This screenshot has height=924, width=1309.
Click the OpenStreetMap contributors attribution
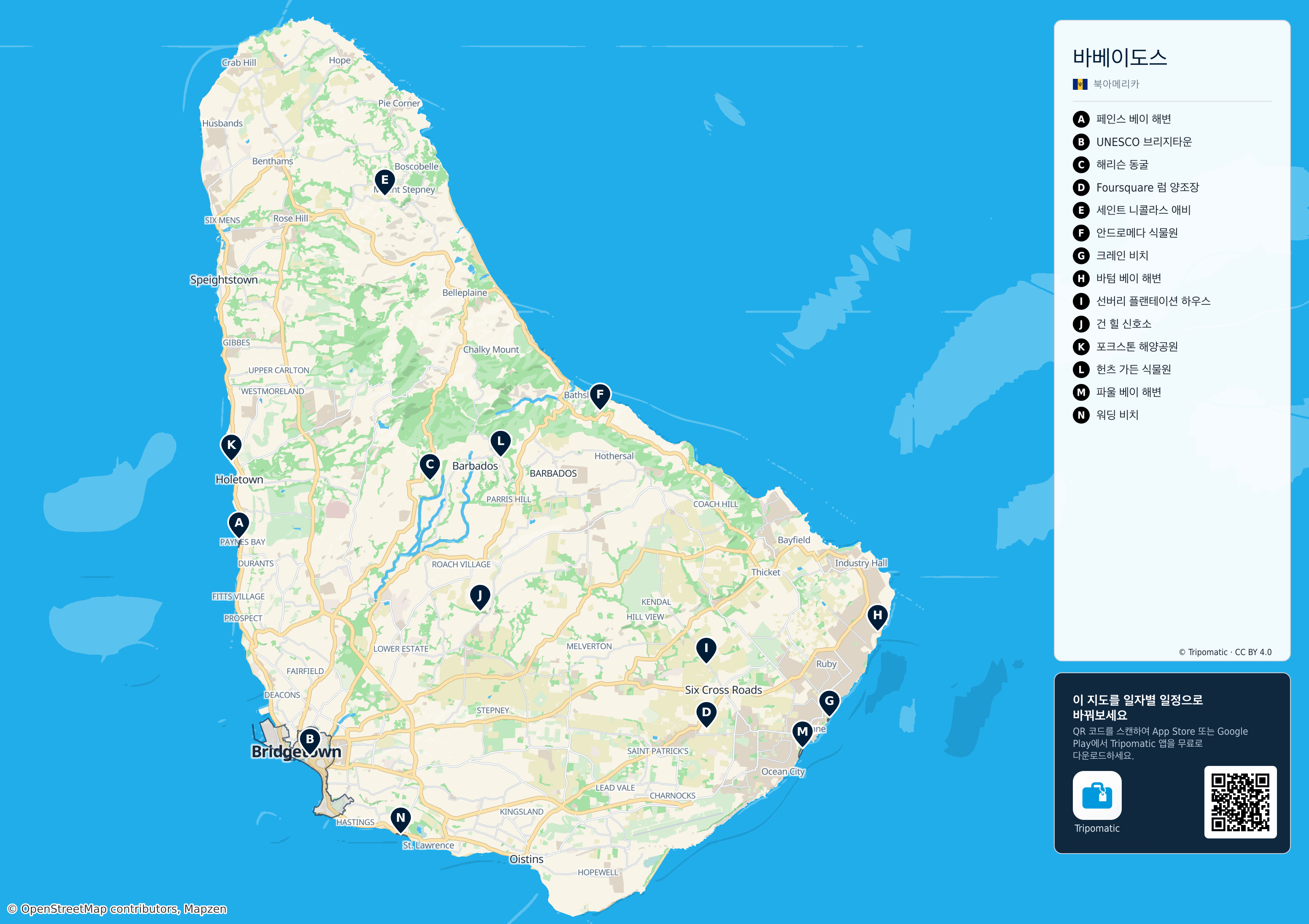click(x=117, y=909)
